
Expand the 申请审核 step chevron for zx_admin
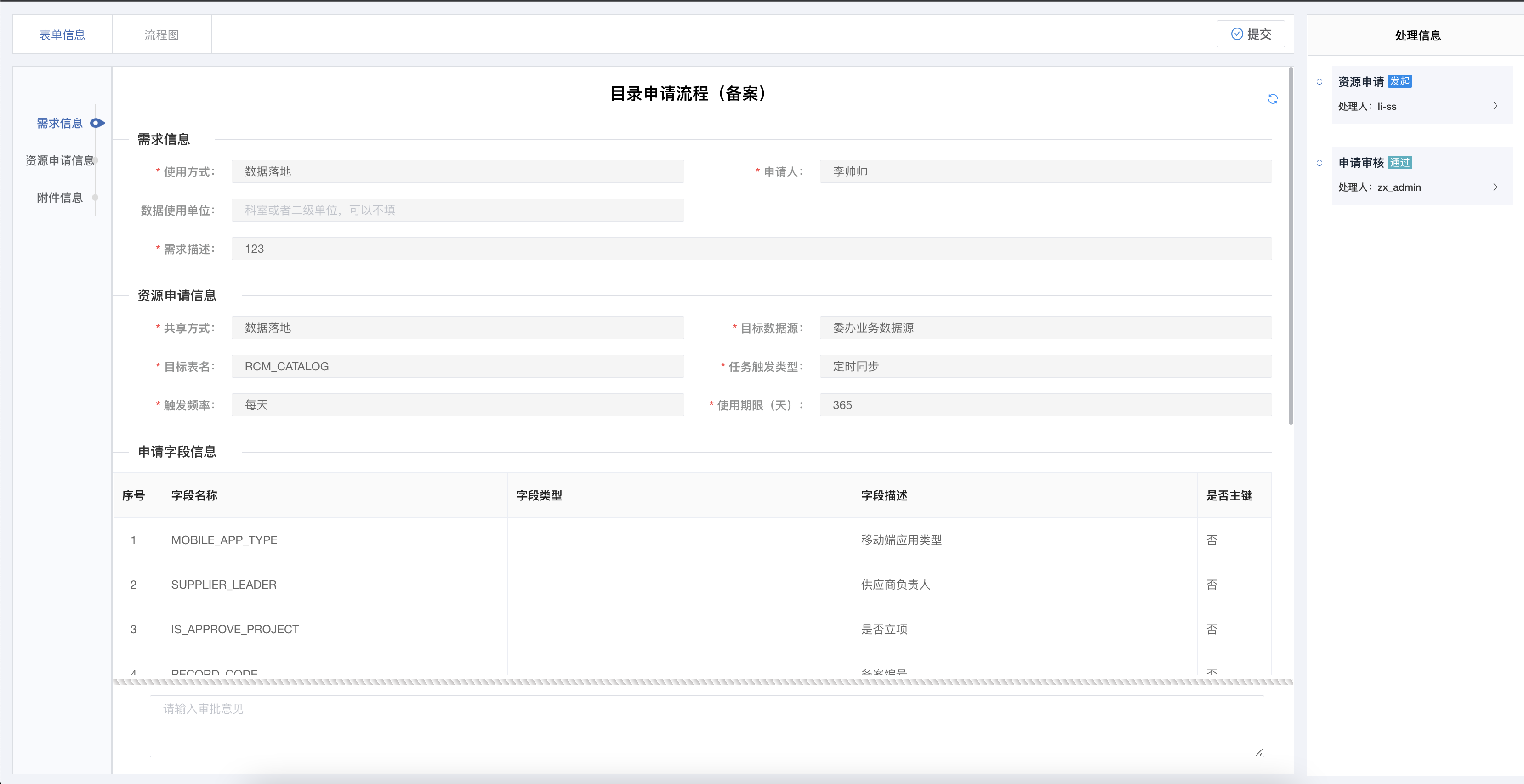[x=1495, y=187]
